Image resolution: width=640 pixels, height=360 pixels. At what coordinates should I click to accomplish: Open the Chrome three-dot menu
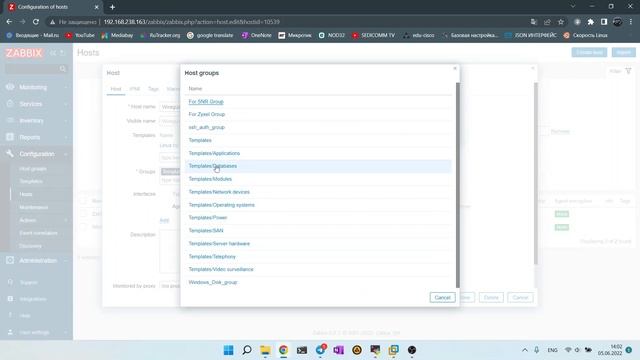631,22
